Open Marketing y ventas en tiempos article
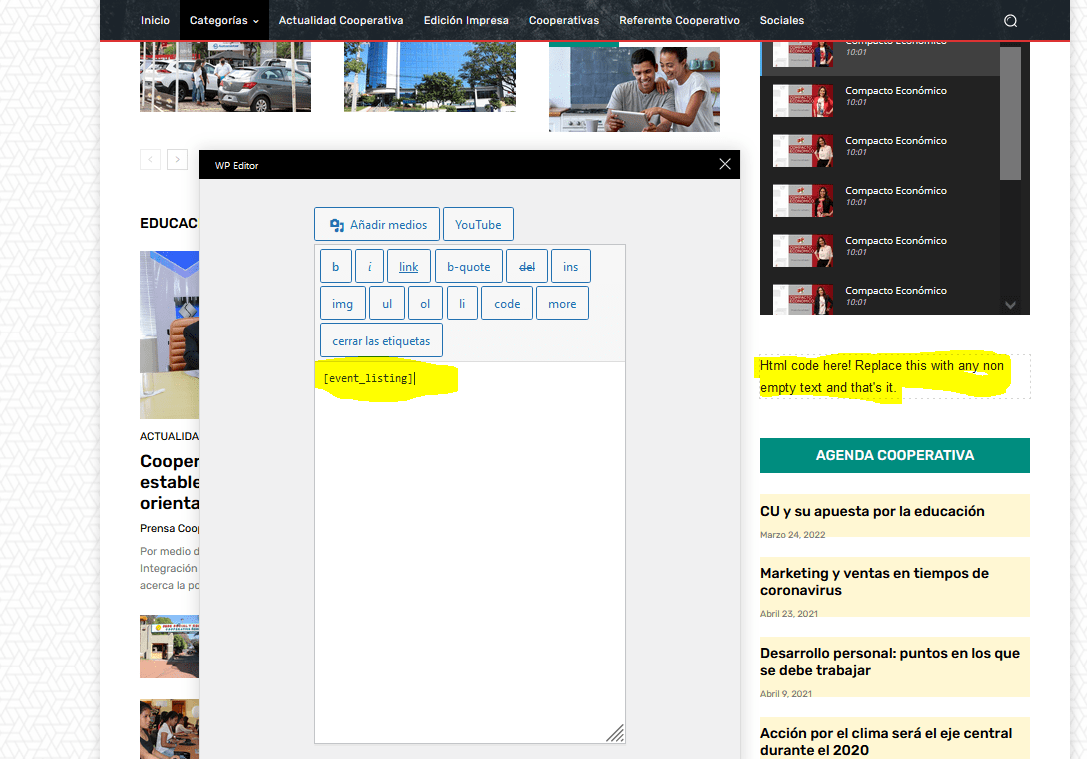The height and width of the screenshot is (759, 1087). pos(874,582)
